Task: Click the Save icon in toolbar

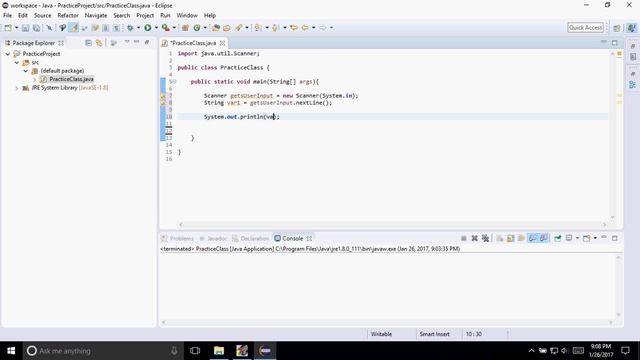Action: (x=25, y=28)
